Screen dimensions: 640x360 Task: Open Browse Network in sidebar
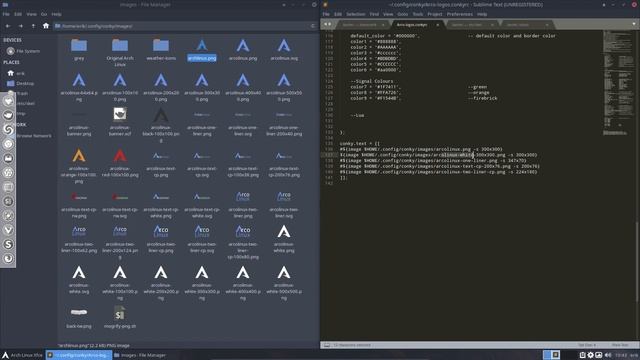coord(34,136)
